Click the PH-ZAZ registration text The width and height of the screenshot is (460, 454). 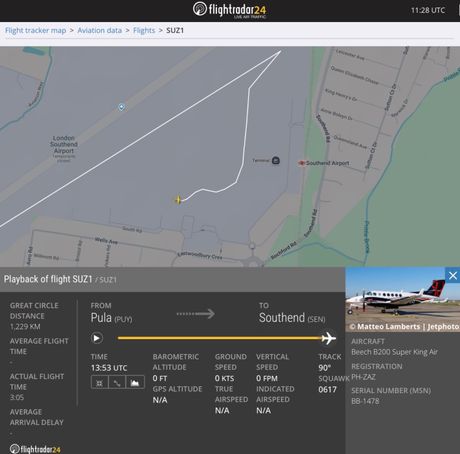coord(363,377)
